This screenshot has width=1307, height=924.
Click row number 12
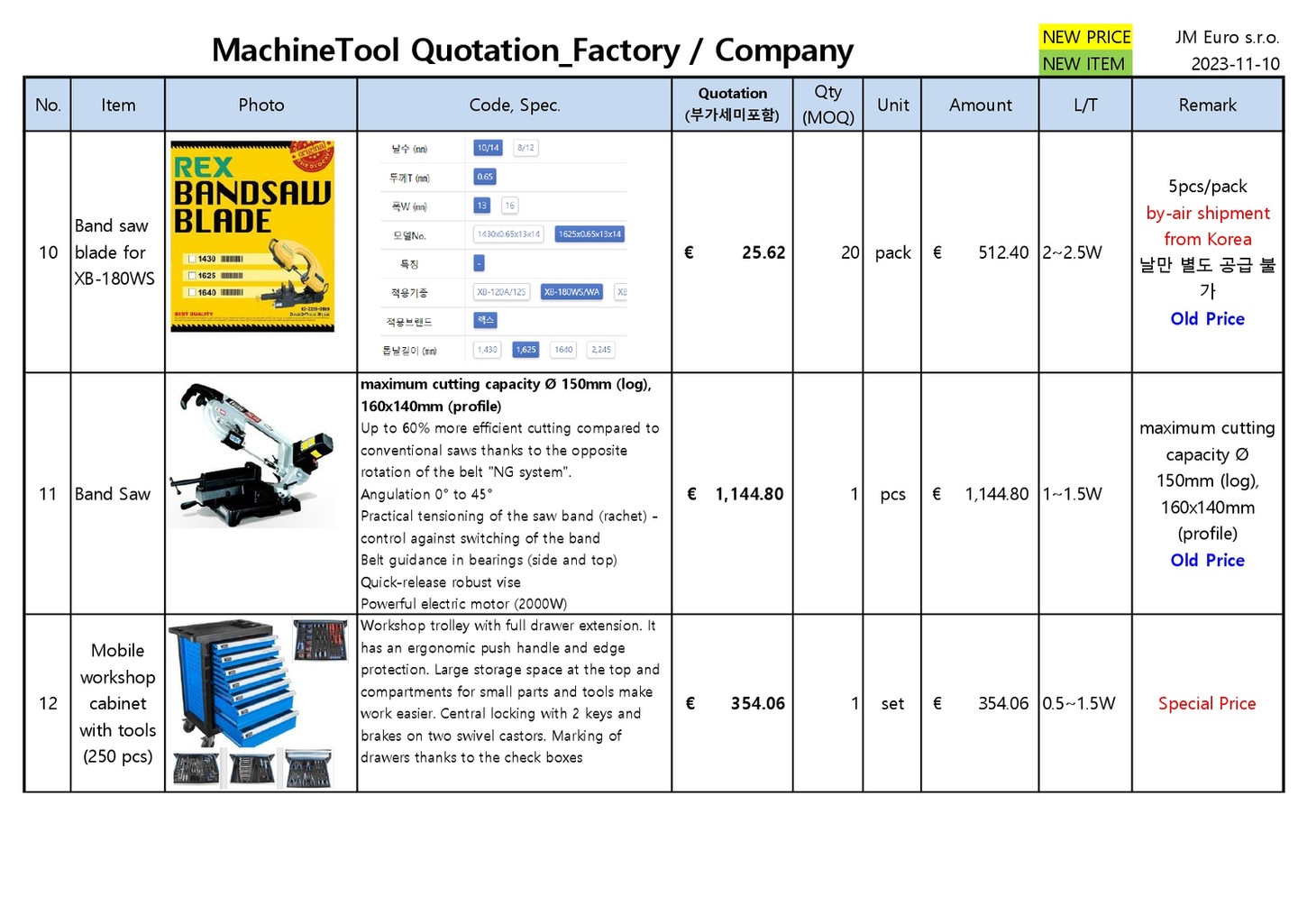[48, 703]
